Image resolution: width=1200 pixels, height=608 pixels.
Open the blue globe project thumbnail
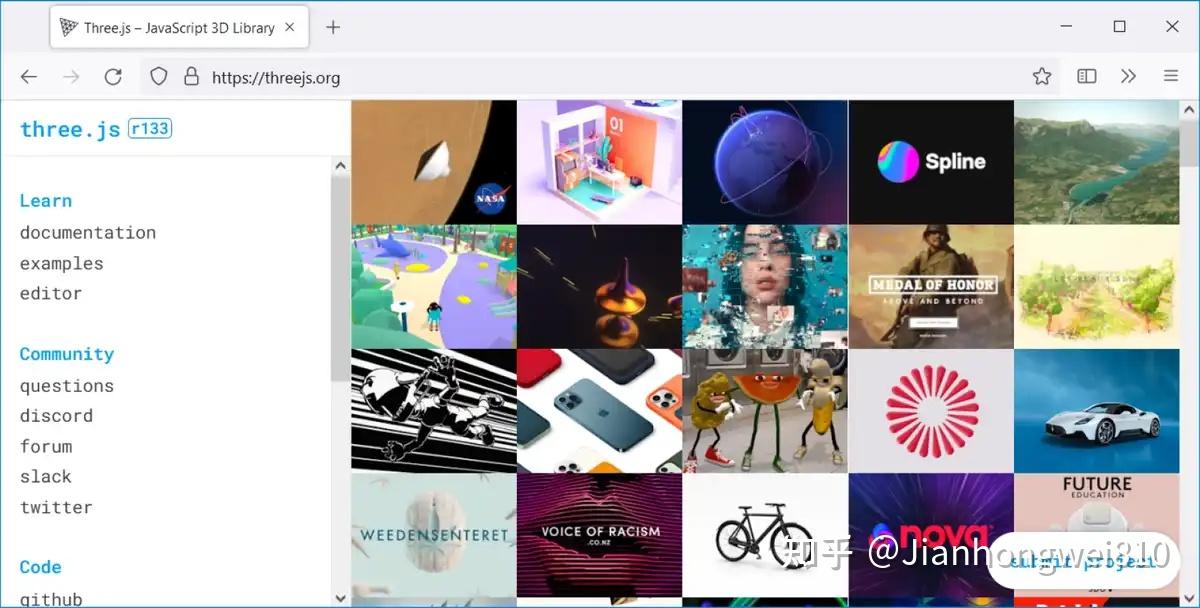[x=765, y=162]
